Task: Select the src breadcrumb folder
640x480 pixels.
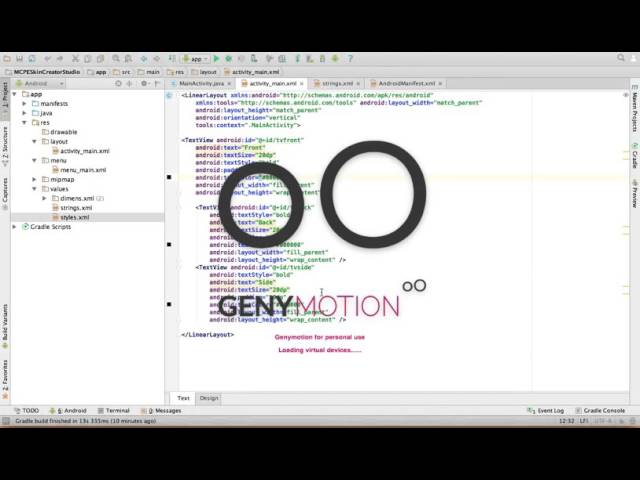Action: [x=122, y=72]
